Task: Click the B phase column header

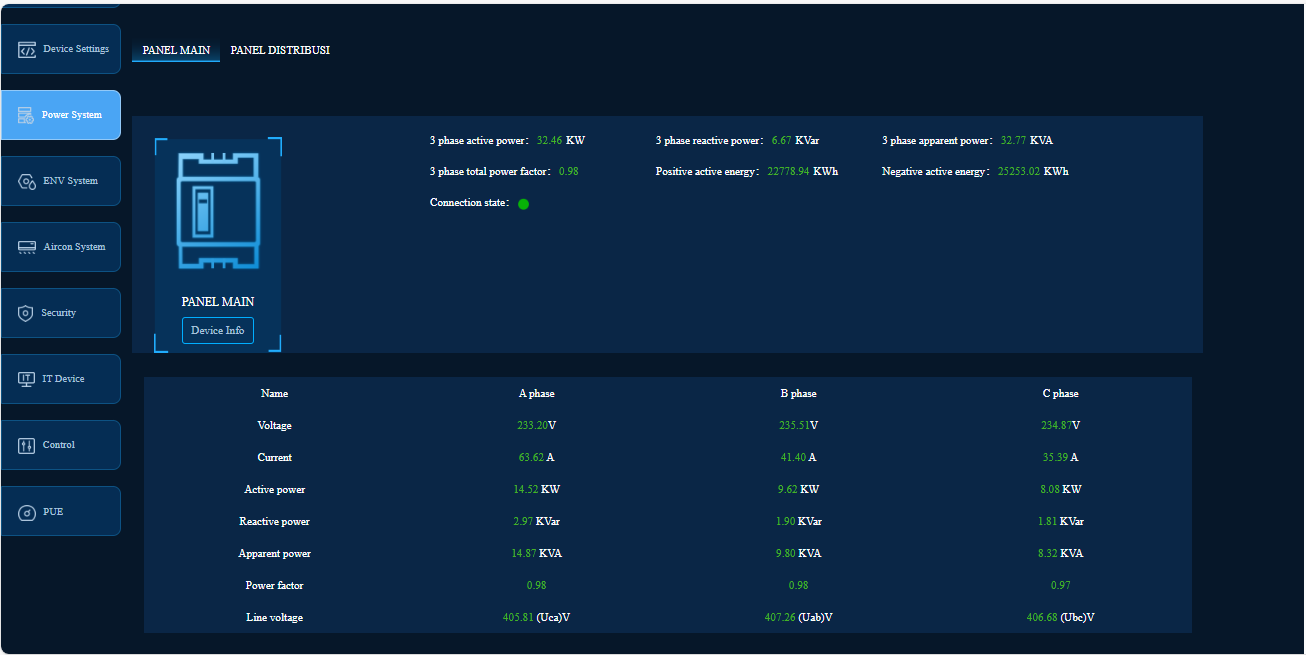Action: click(x=799, y=394)
